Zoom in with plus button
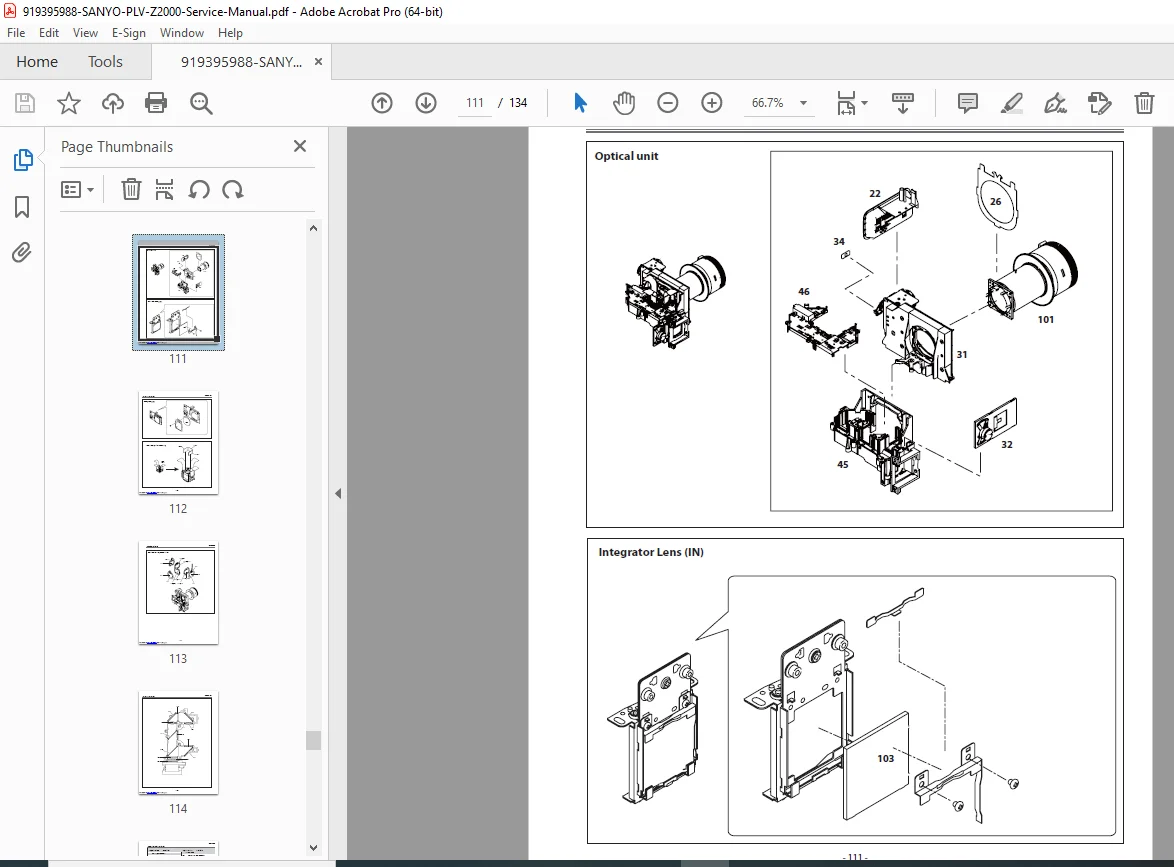Screen dimensions: 1174x867 coord(711,103)
